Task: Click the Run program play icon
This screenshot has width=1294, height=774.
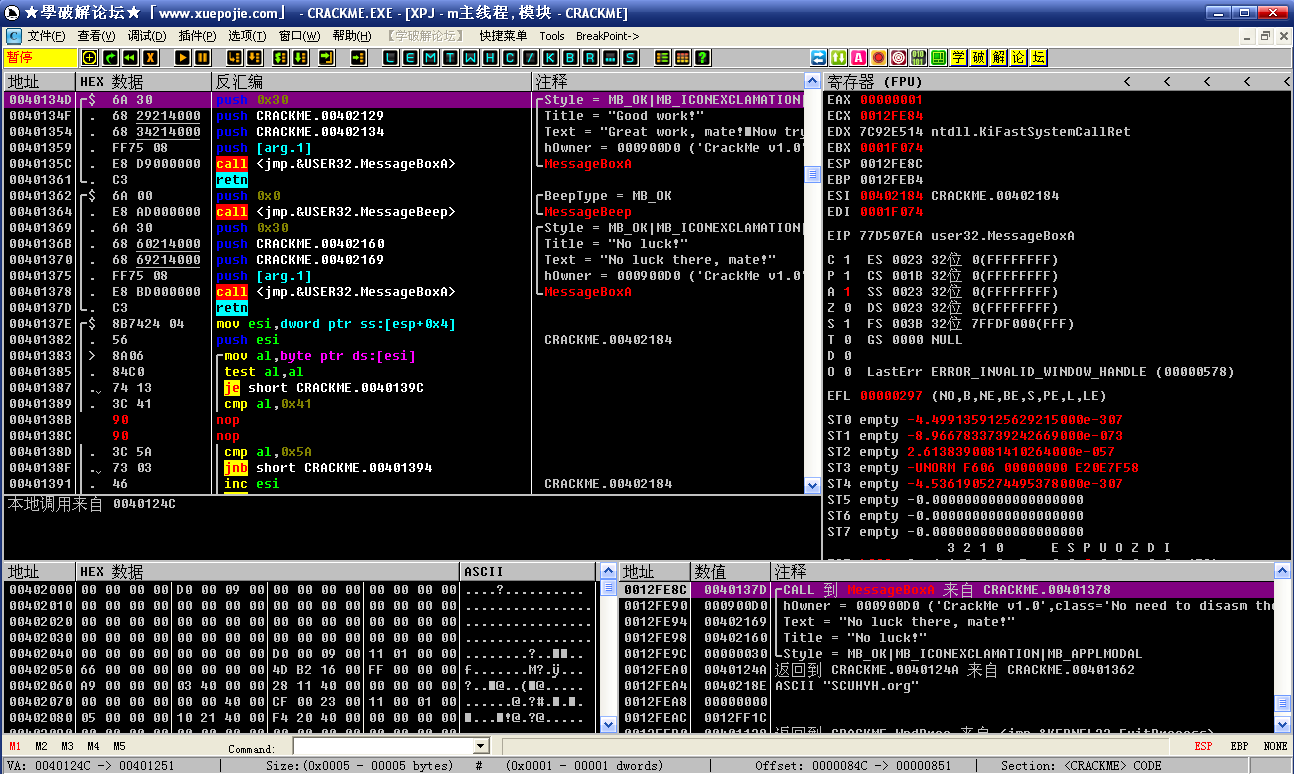Action: point(183,58)
